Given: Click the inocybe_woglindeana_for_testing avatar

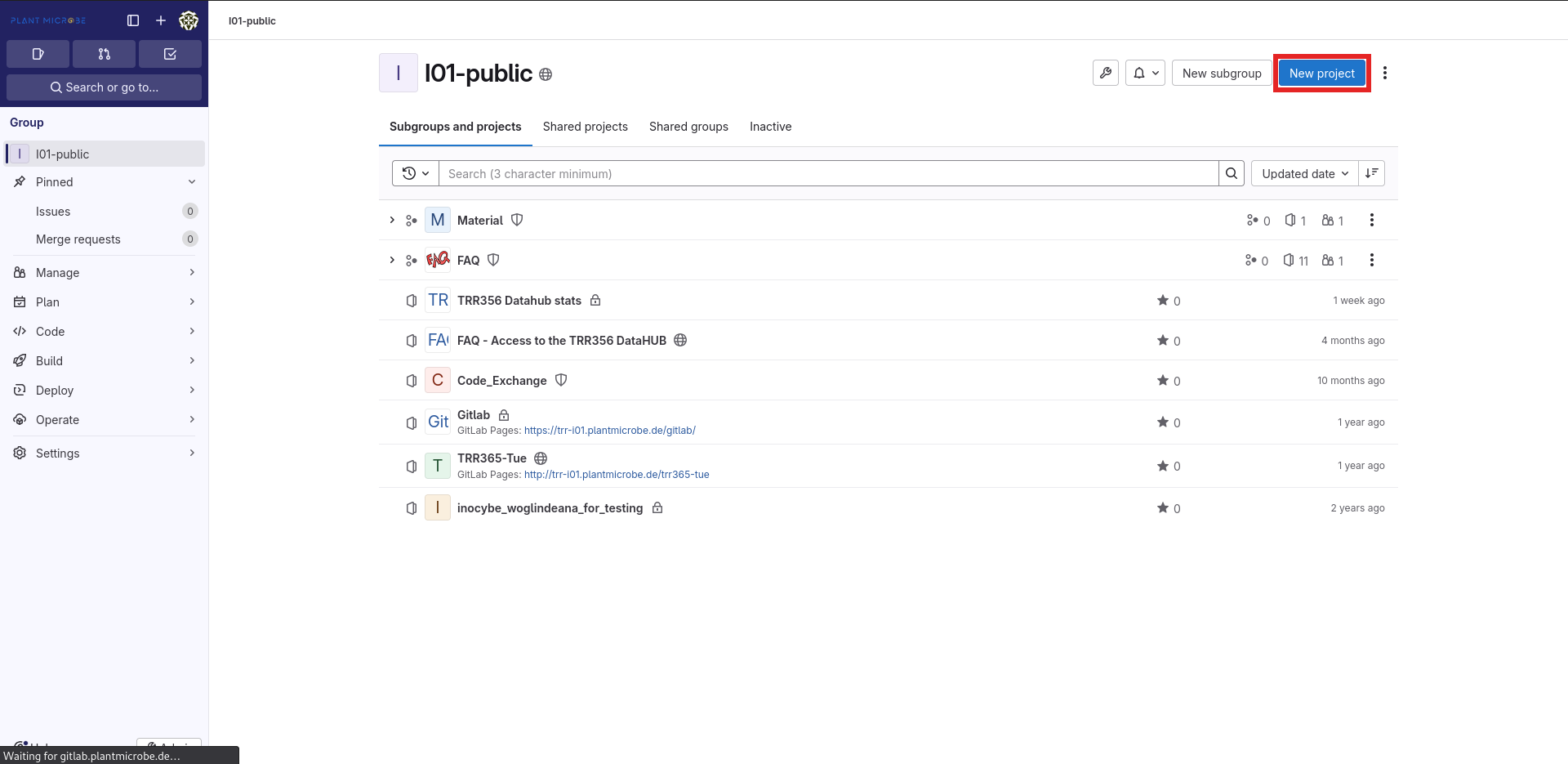Looking at the screenshot, I should point(438,507).
